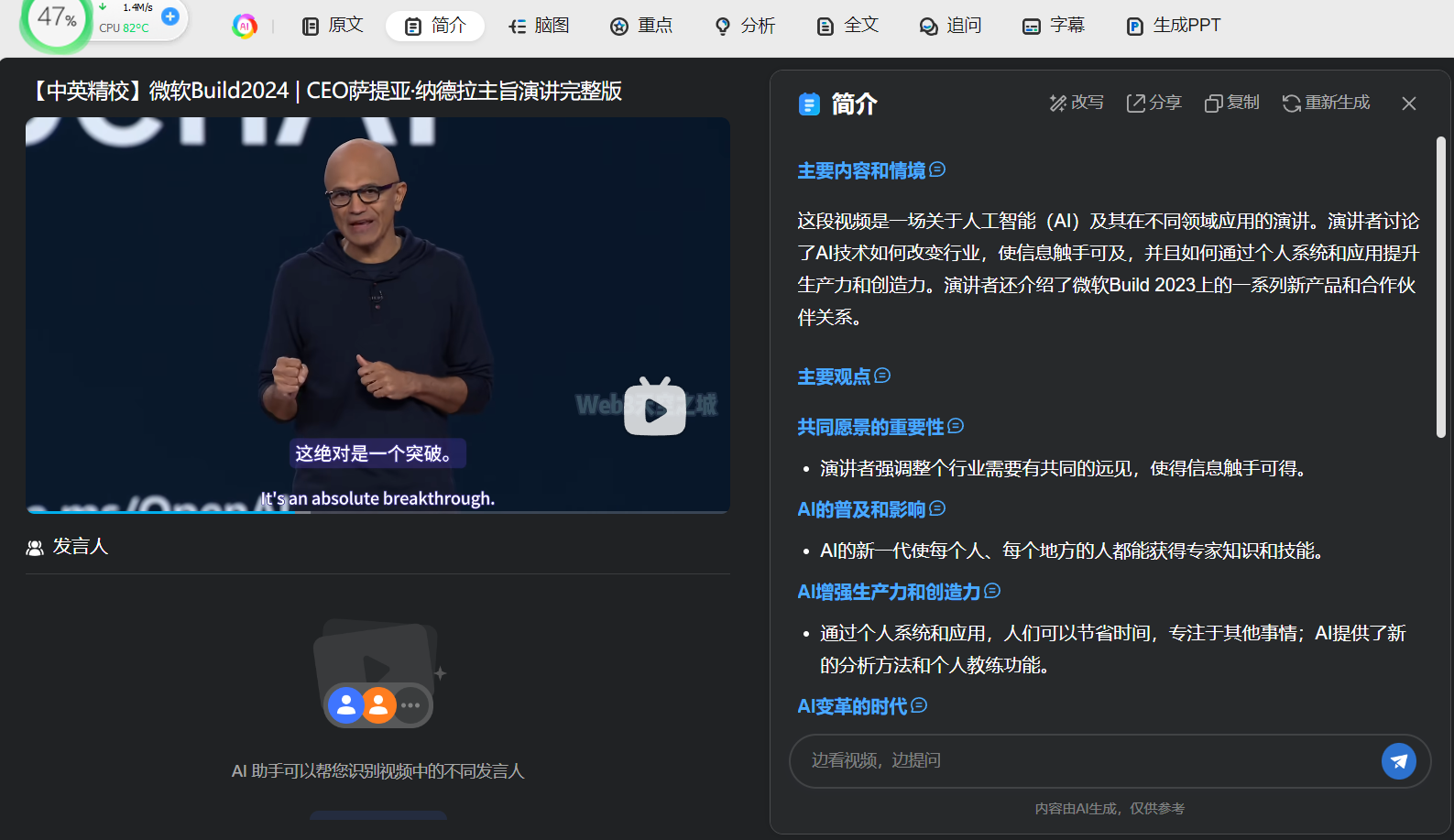Send the question with the blue arrow button
This screenshot has width=1454, height=840.
click(x=1399, y=760)
